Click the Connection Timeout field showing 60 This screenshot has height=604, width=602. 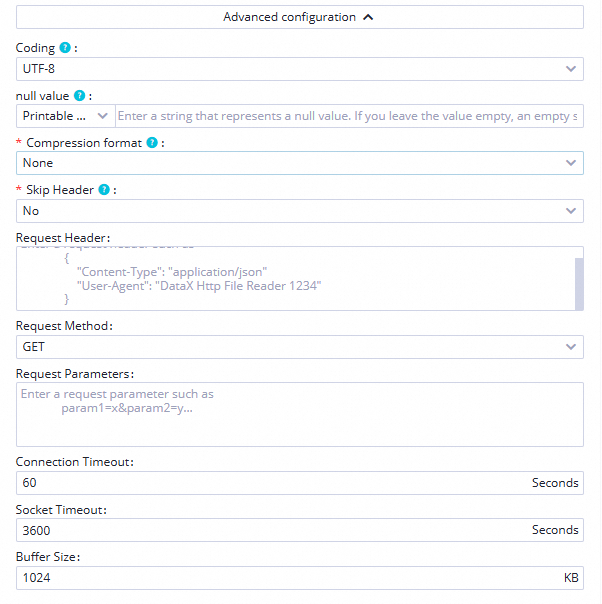coord(270,483)
